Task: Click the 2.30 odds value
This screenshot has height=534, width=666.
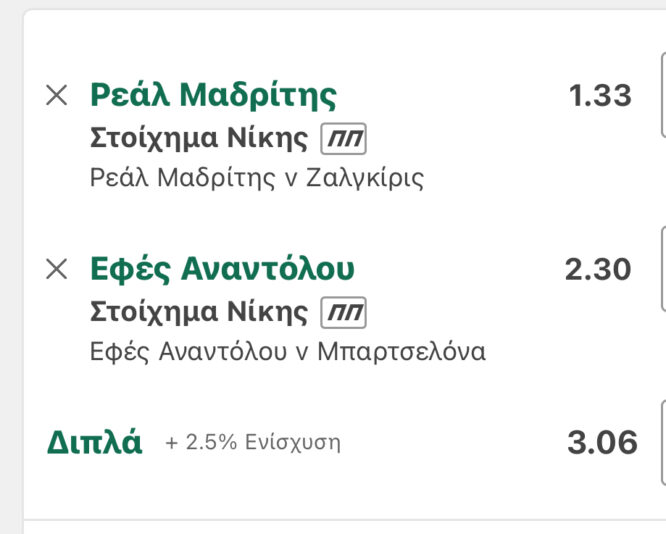Action: click(x=598, y=270)
